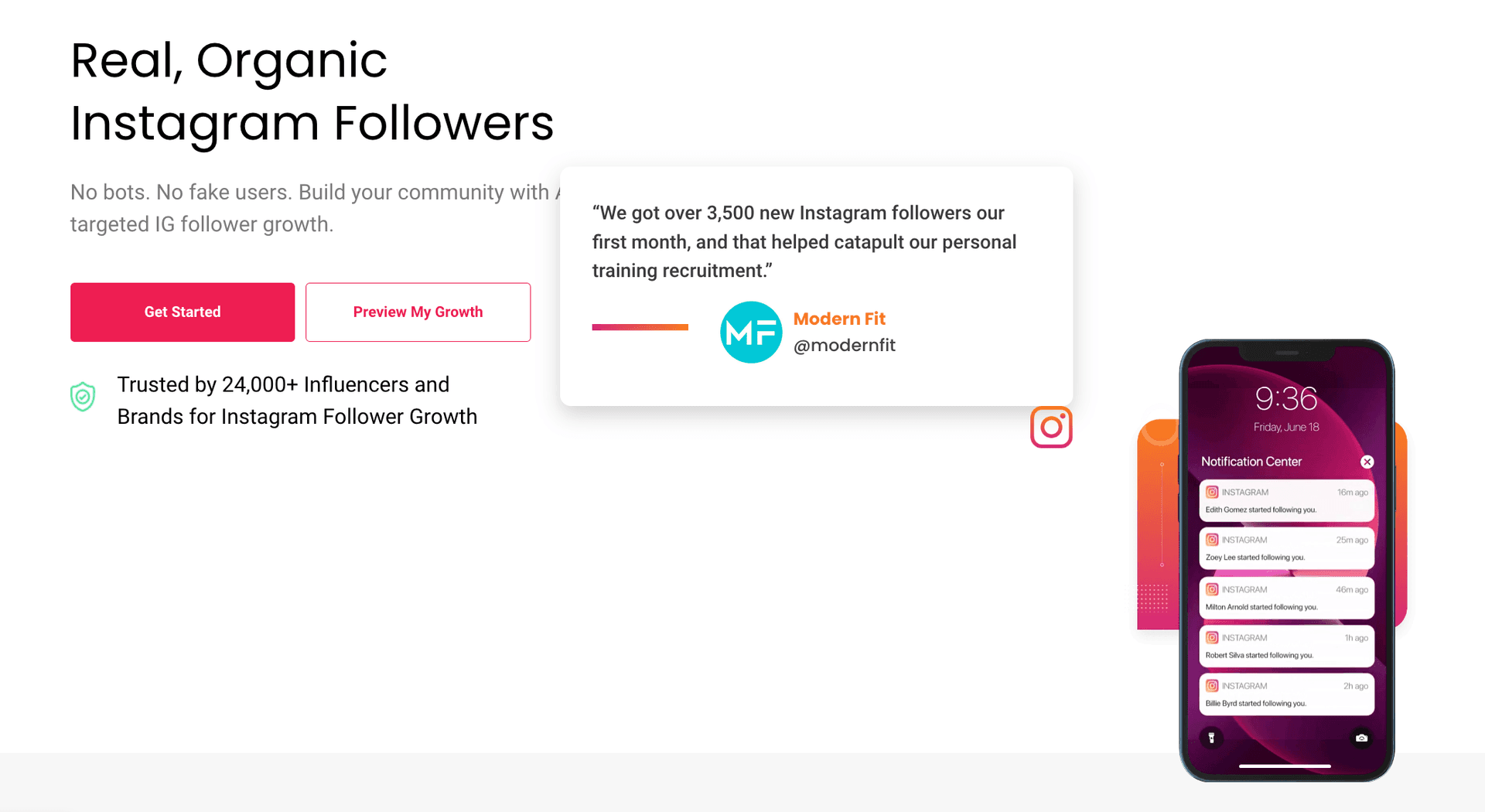
Task: Open the Preview My Growth option
Action: (x=418, y=312)
